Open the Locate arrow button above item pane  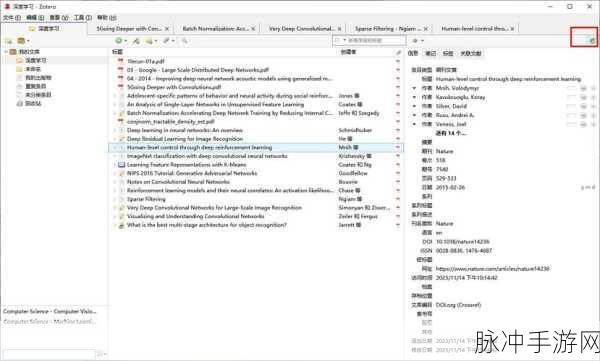coord(416,41)
